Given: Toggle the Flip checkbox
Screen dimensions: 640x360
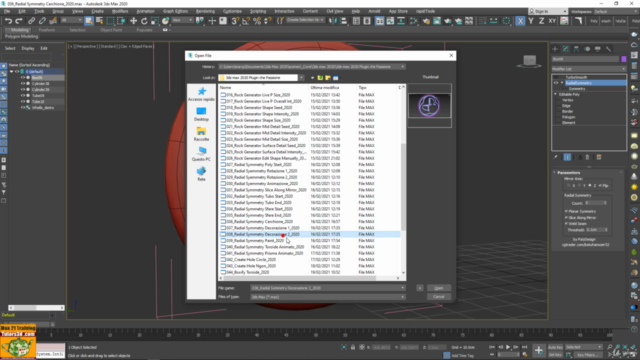Looking at the screenshot, I should (x=600, y=185).
